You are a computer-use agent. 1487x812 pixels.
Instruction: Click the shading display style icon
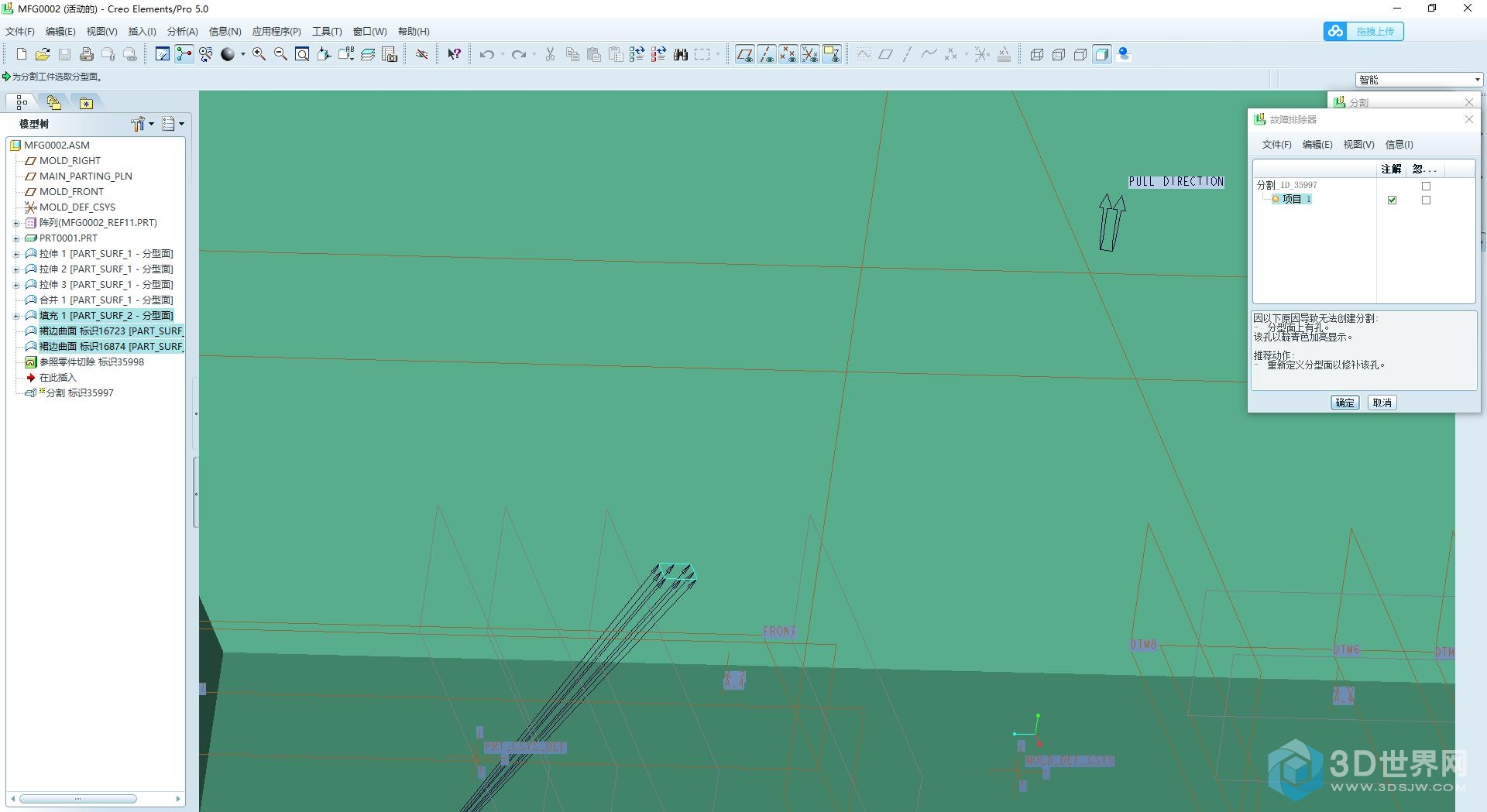tap(1102, 54)
